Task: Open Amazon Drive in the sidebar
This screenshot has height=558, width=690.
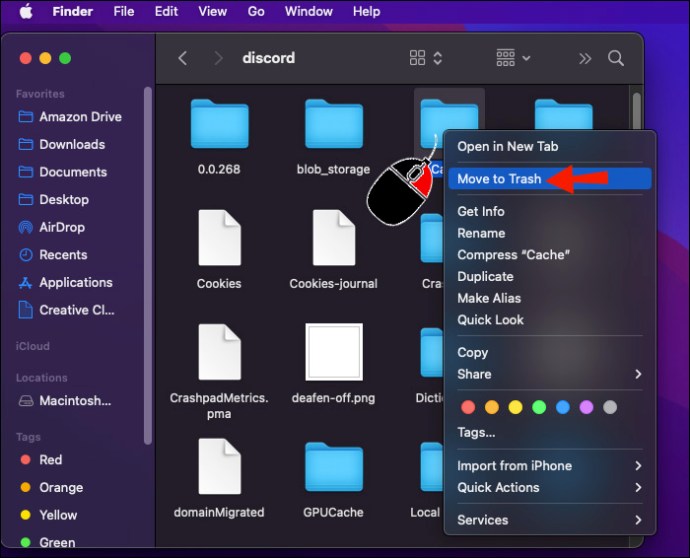Action: tap(70, 117)
